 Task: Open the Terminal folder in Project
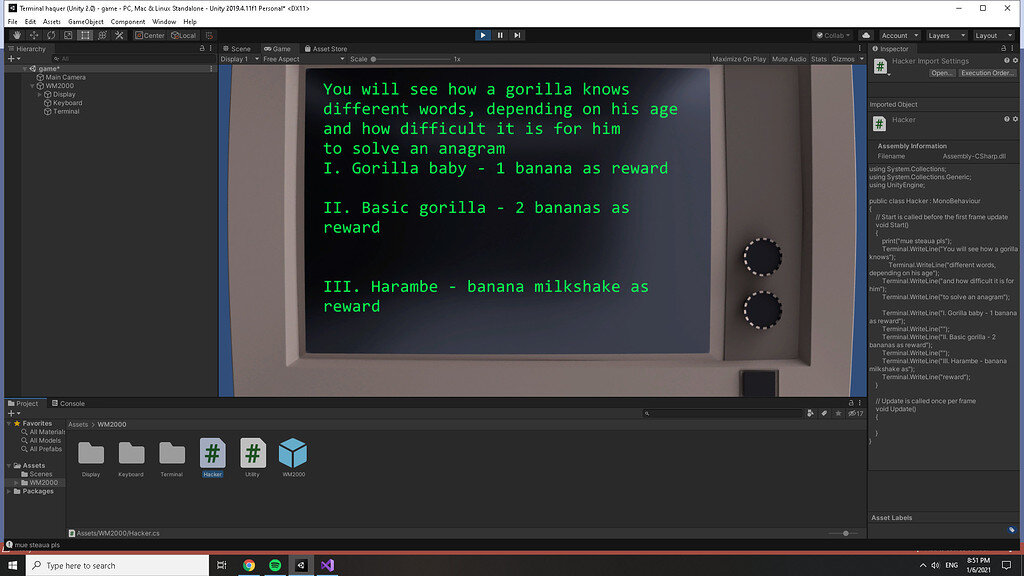[x=172, y=457]
